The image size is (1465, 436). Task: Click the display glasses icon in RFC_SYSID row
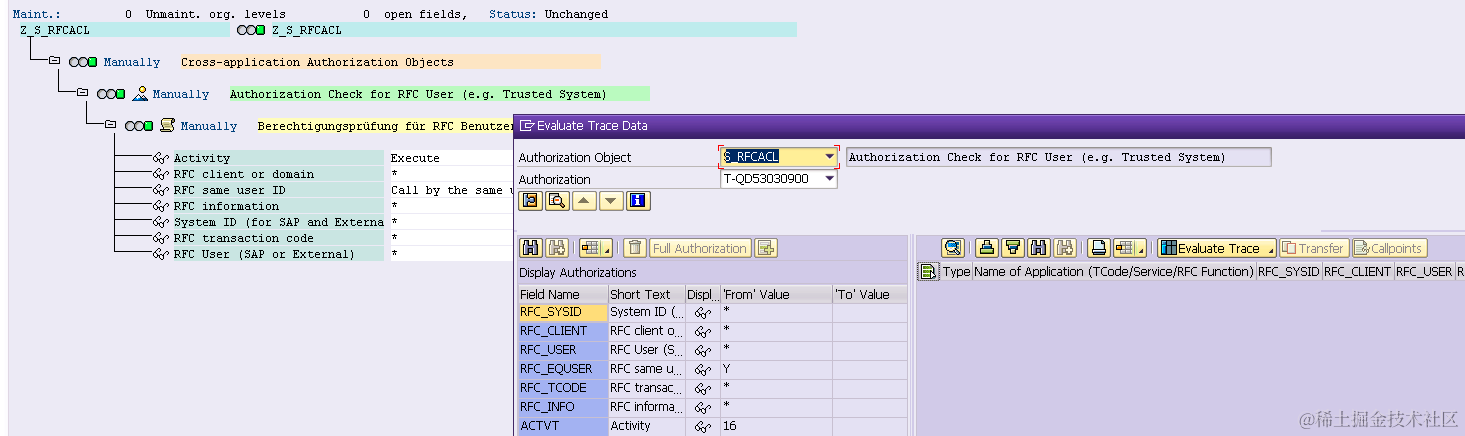click(703, 312)
